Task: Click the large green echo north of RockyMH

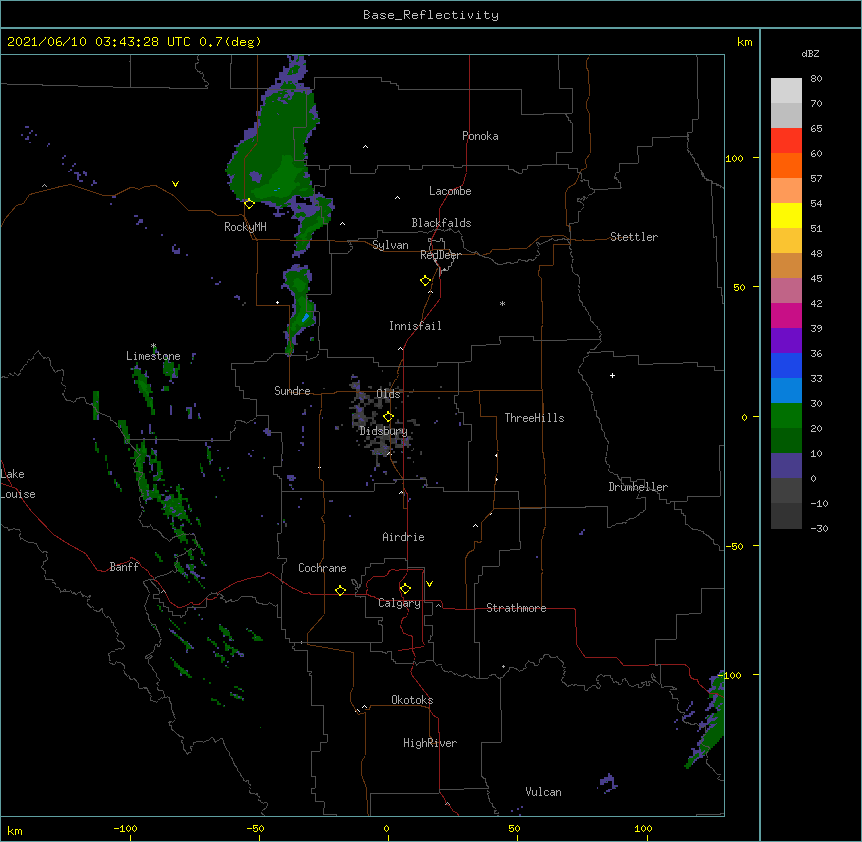Action: pyautogui.click(x=277, y=148)
